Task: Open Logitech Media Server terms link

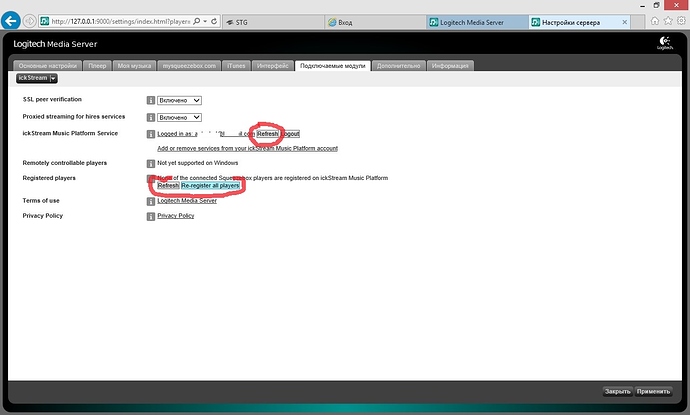Action: pos(187,201)
